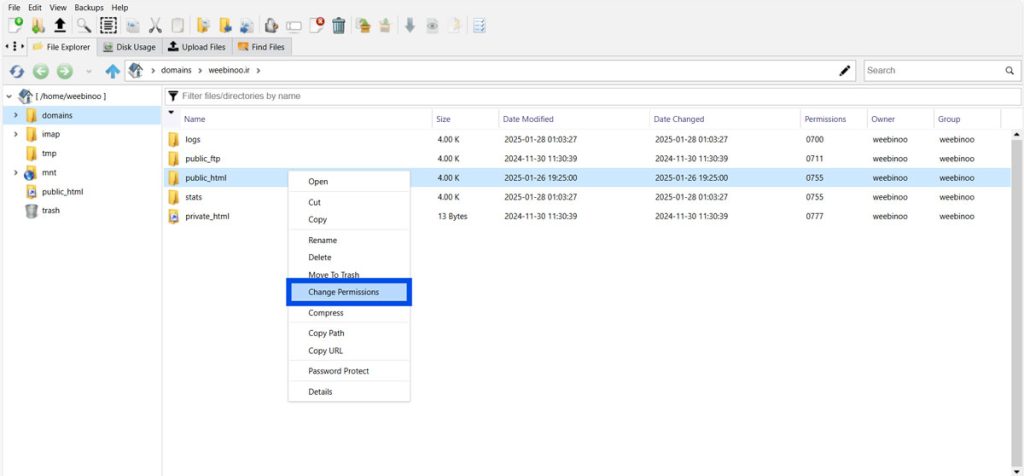Expand the imap folder tree node
Screen dimensions: 1024x476
click(15, 134)
